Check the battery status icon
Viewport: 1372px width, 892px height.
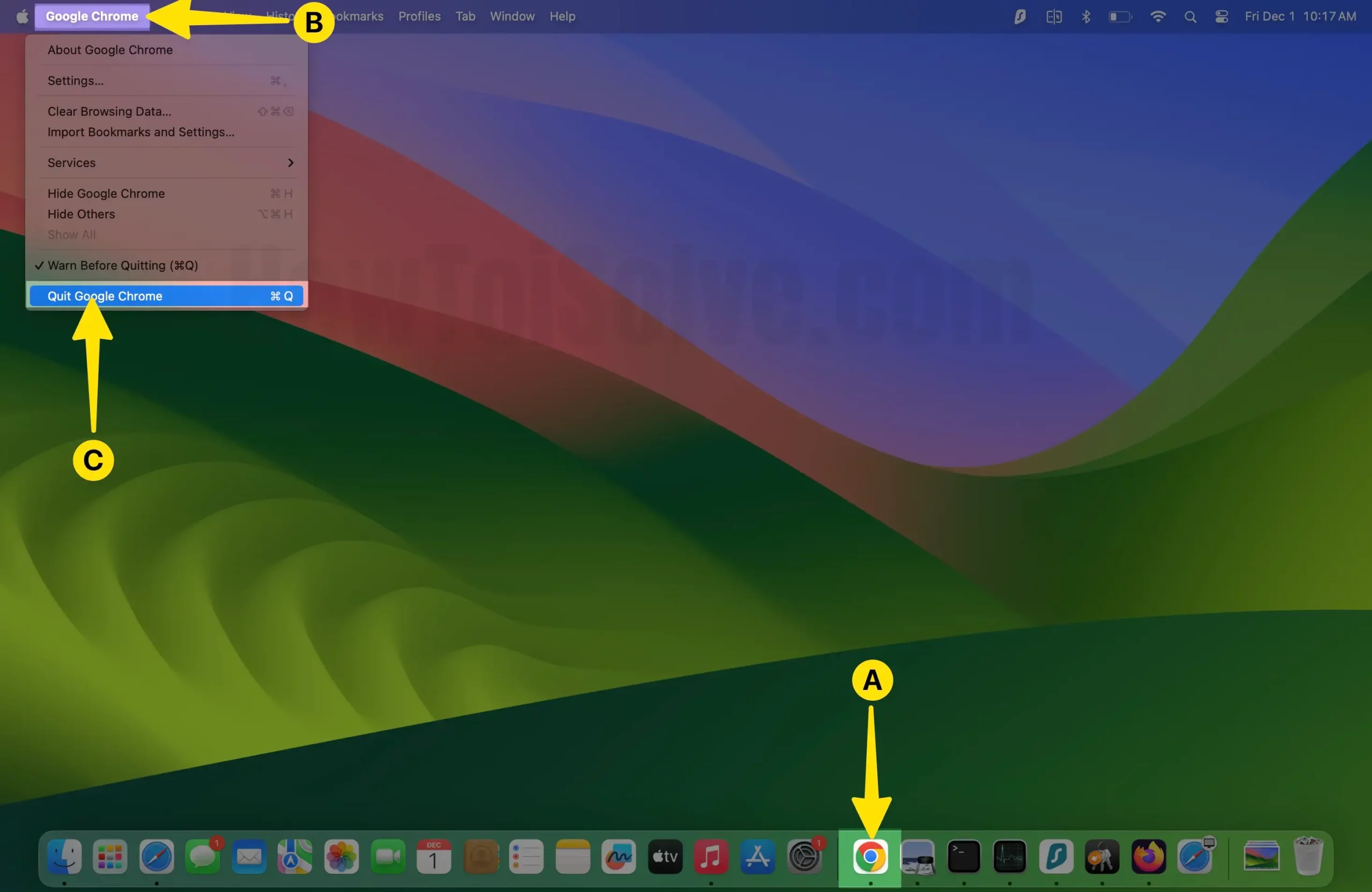(x=1121, y=17)
